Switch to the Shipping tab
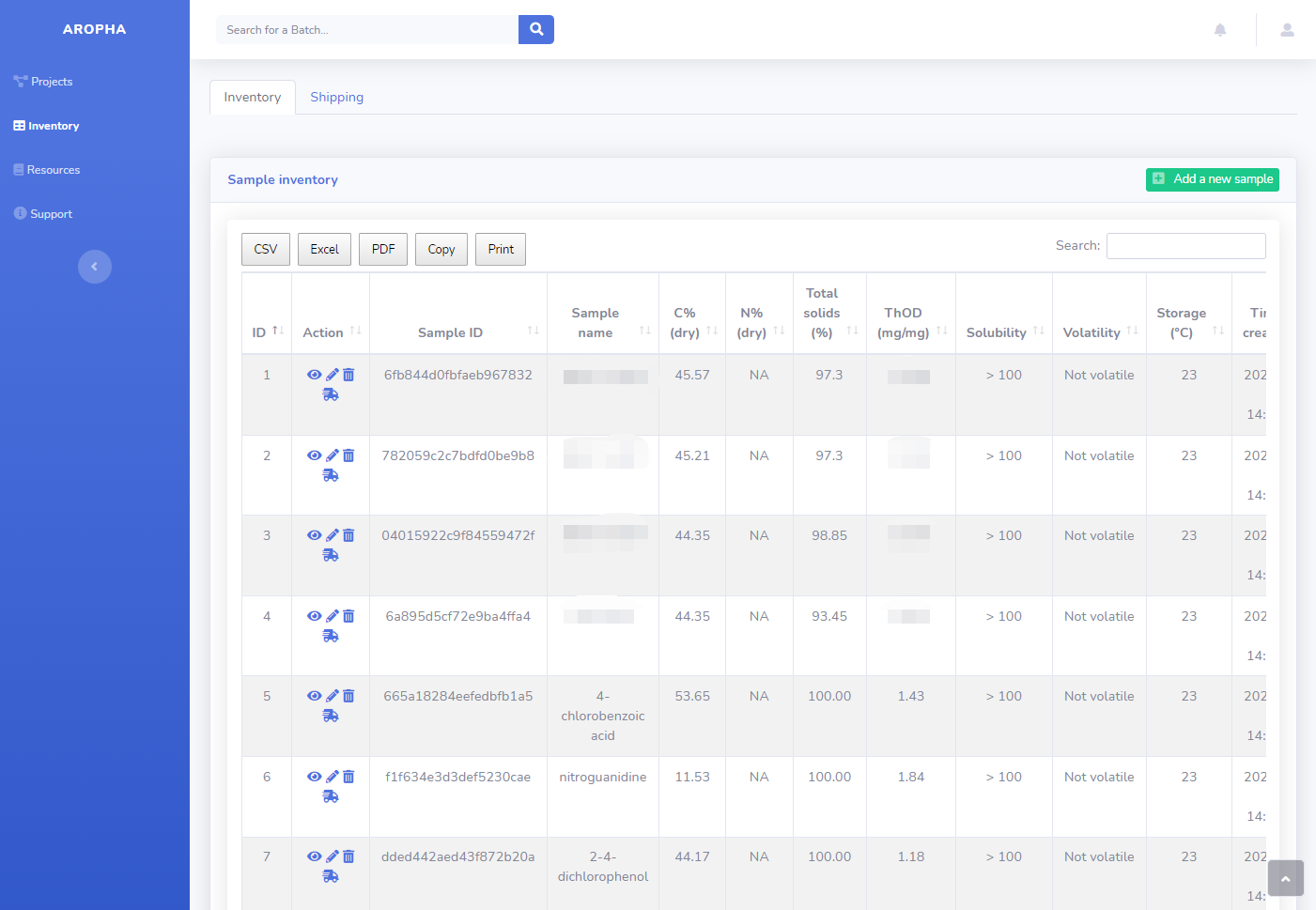1316x910 pixels. tap(336, 97)
